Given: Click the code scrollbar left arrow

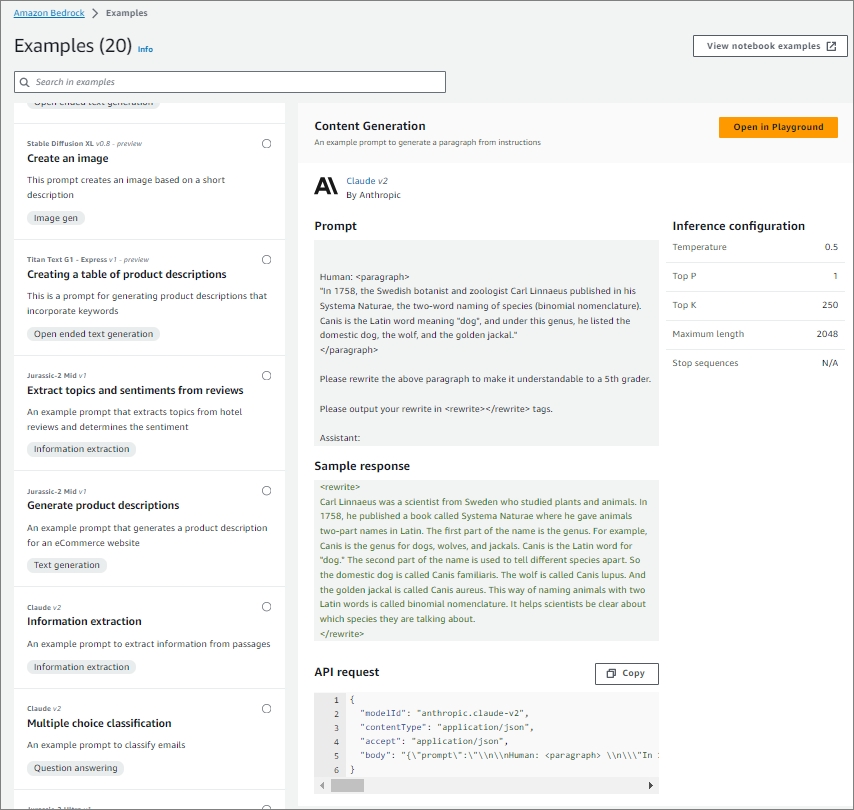Looking at the screenshot, I should (322, 786).
